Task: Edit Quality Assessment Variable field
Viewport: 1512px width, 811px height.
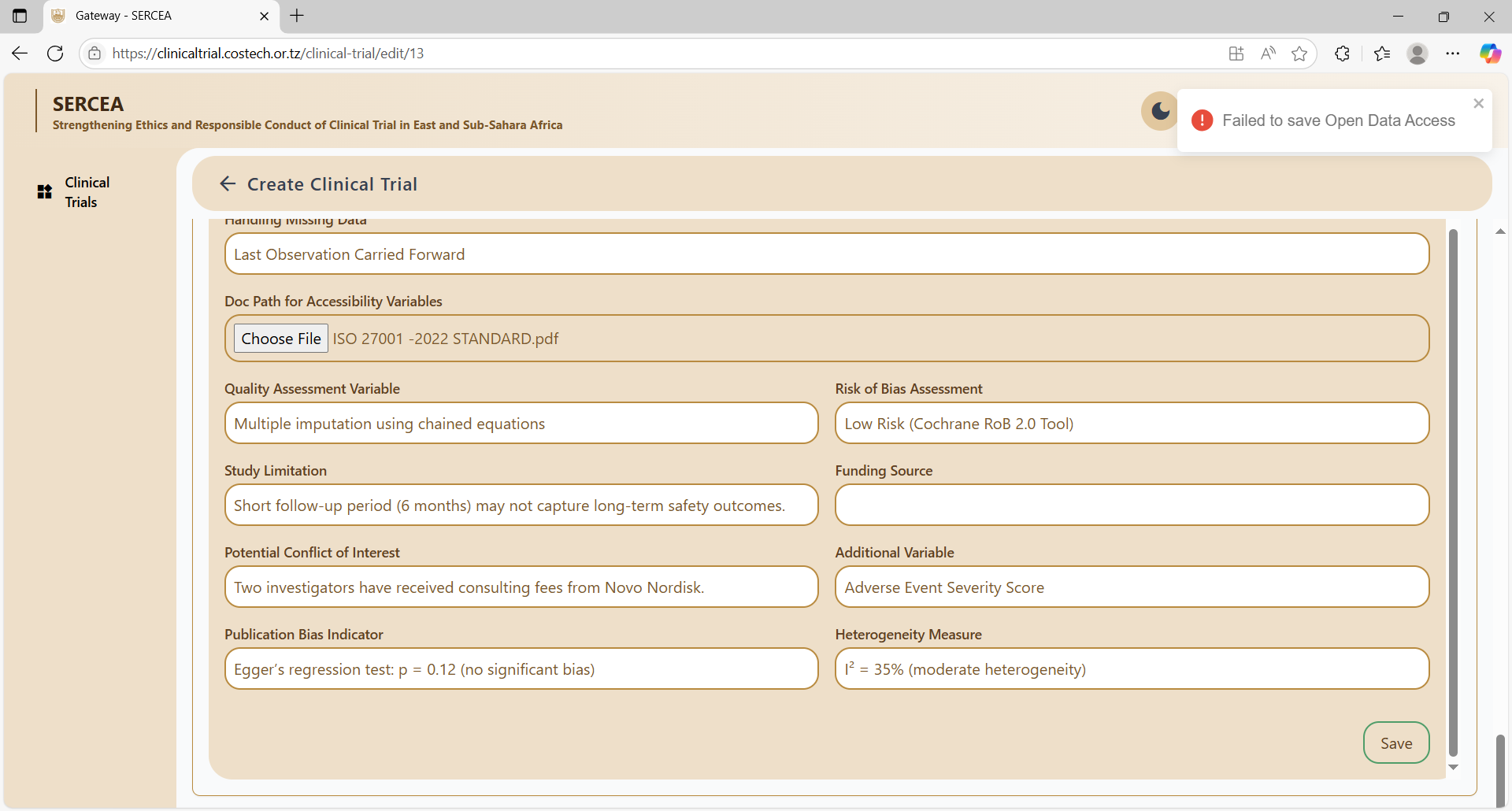Action: click(521, 423)
